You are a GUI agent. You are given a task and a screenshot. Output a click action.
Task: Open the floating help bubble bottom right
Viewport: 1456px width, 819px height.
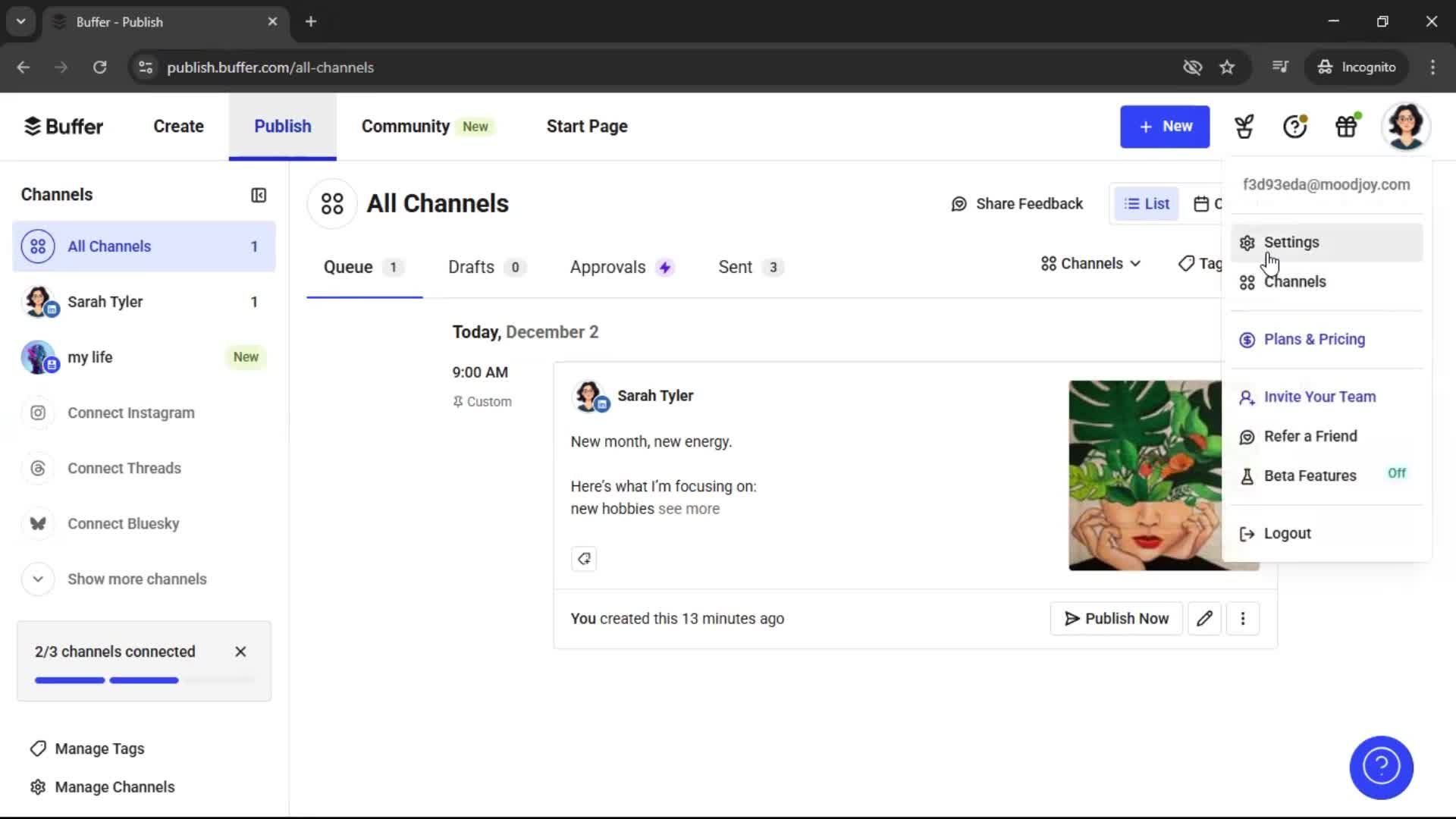tap(1380, 767)
